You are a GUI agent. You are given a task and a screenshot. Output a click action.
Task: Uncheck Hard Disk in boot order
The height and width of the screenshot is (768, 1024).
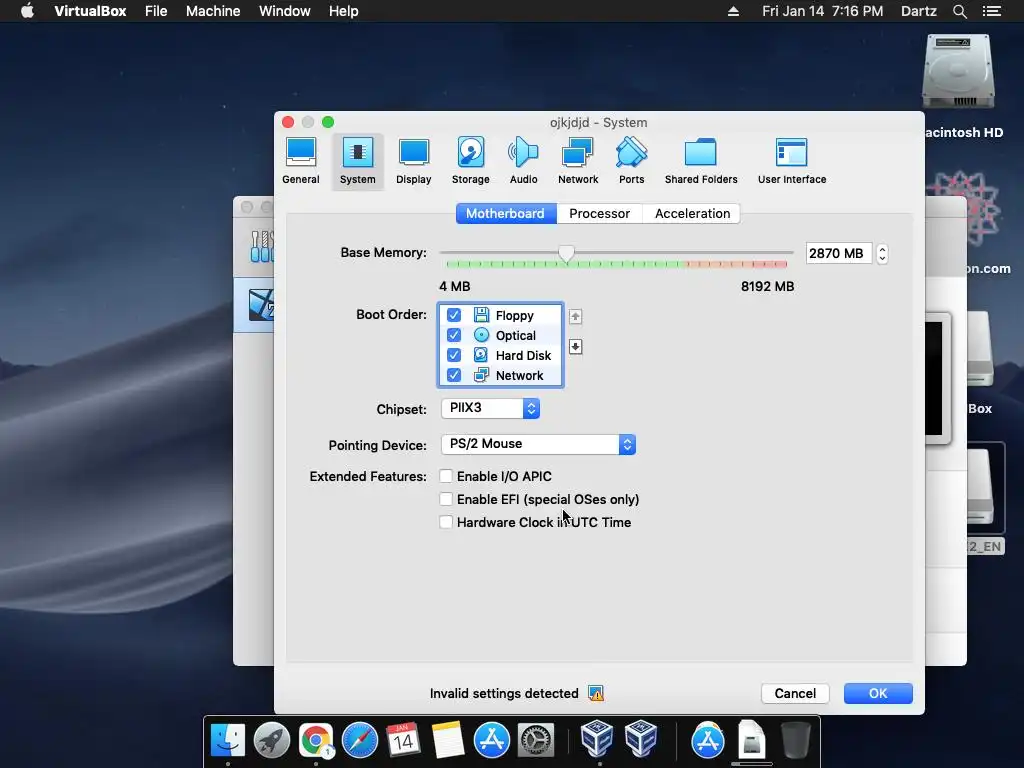[454, 355]
